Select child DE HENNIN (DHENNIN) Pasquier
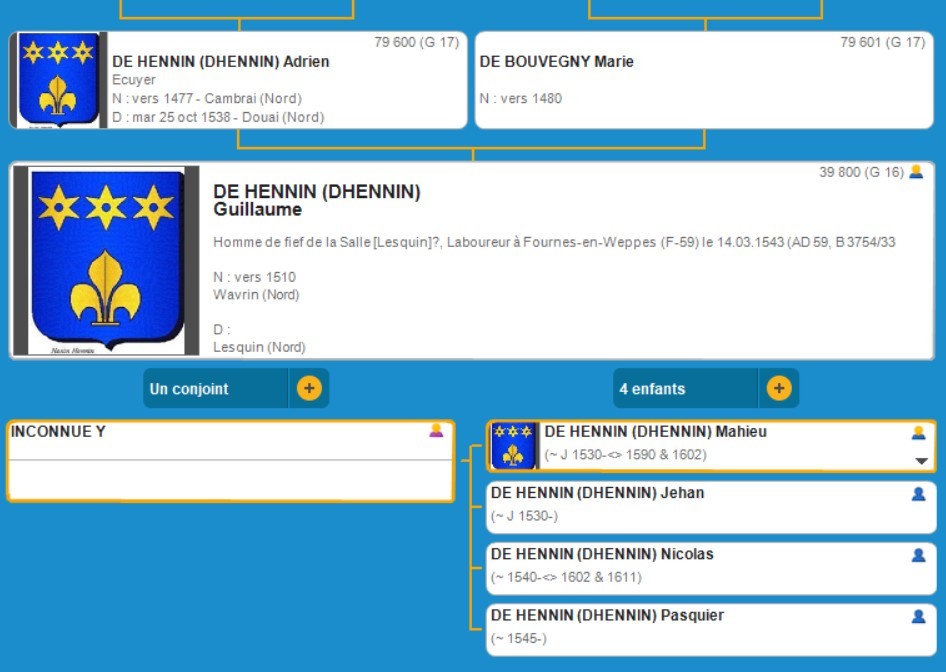The height and width of the screenshot is (672, 946). pyautogui.click(x=607, y=615)
